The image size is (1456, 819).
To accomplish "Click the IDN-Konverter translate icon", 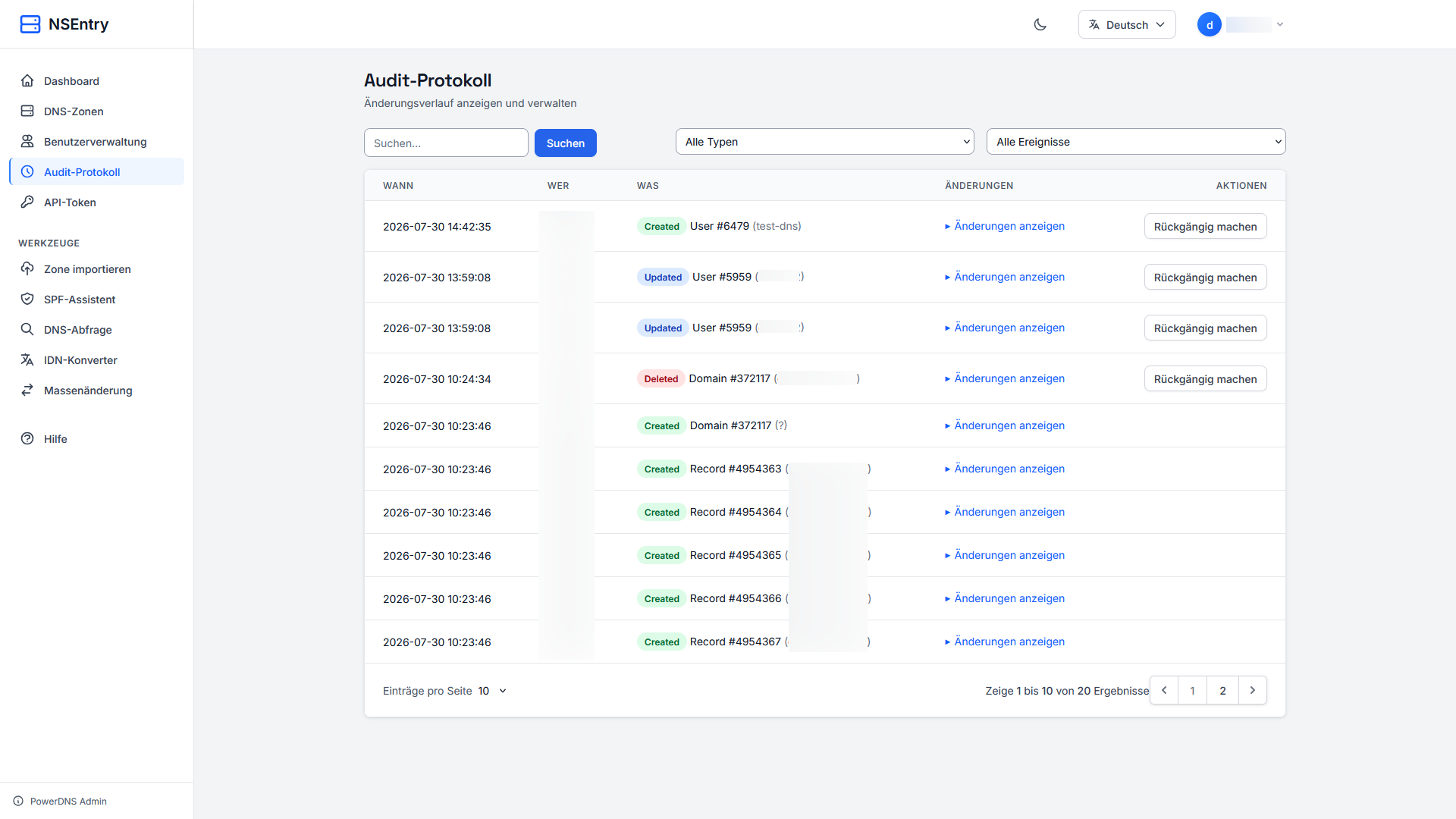I will [x=27, y=359].
